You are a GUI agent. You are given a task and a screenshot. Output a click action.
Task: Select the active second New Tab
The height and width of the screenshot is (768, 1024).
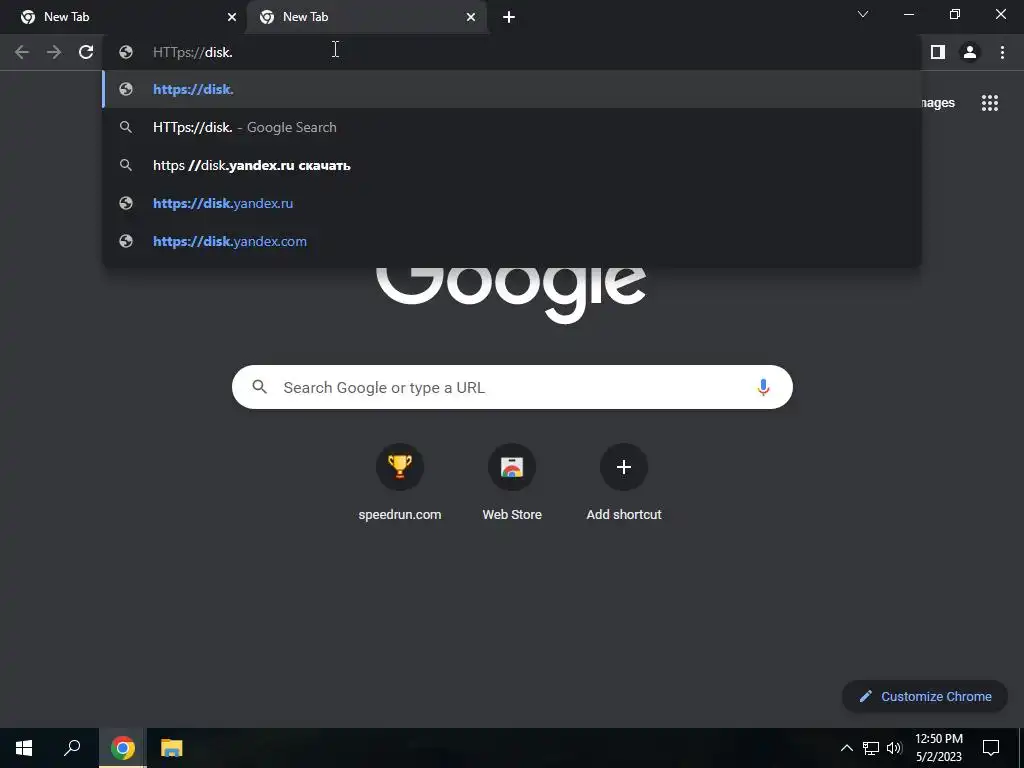click(x=366, y=17)
